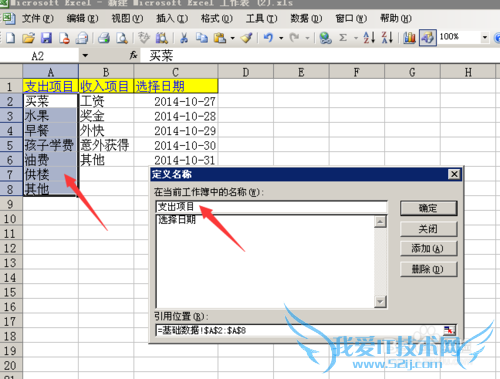The image size is (500, 379).
Task: Click the 关闭 button in the dialog
Action: point(428,229)
